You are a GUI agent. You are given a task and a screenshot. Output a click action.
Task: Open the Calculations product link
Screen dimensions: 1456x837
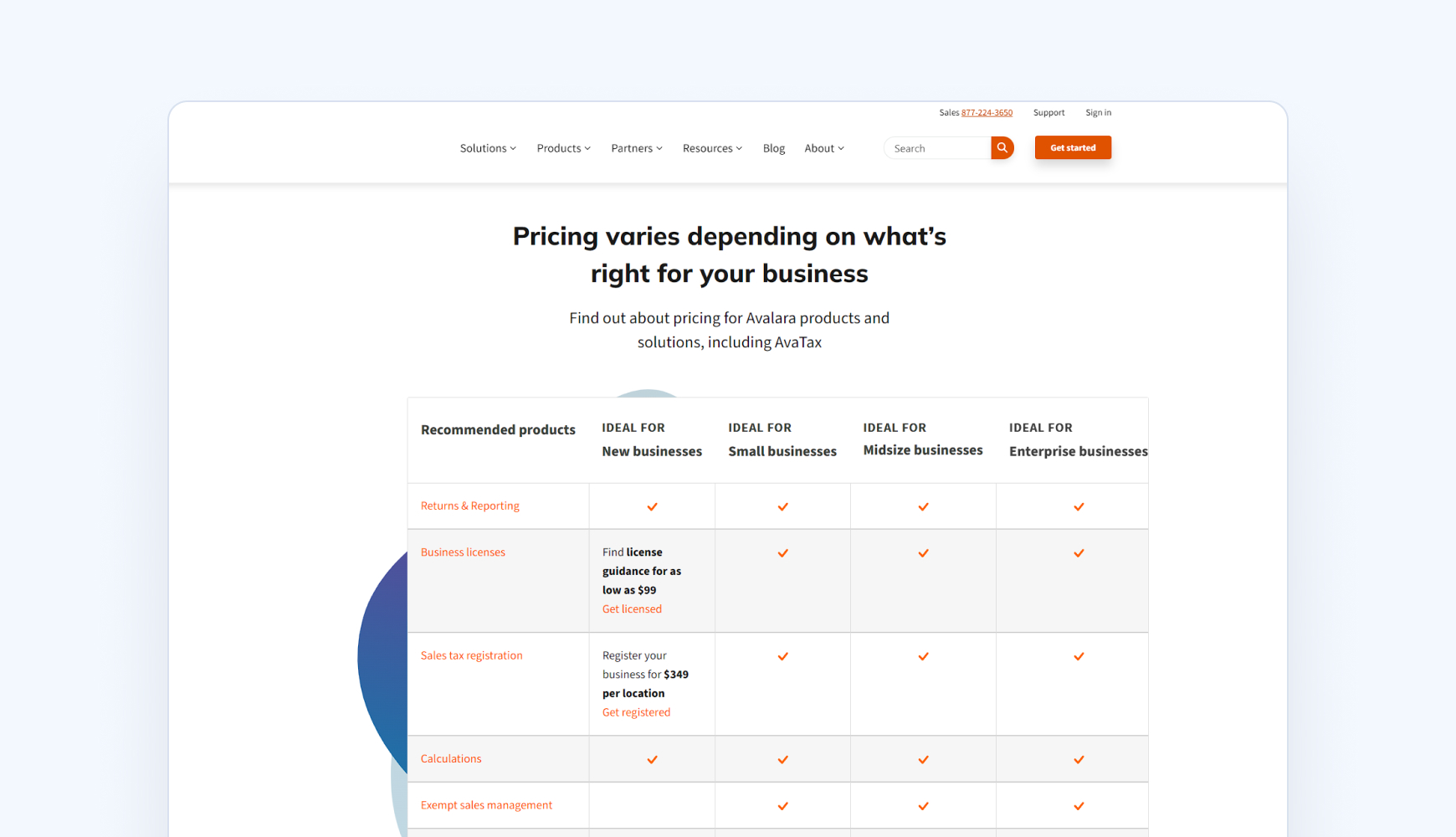click(x=451, y=758)
